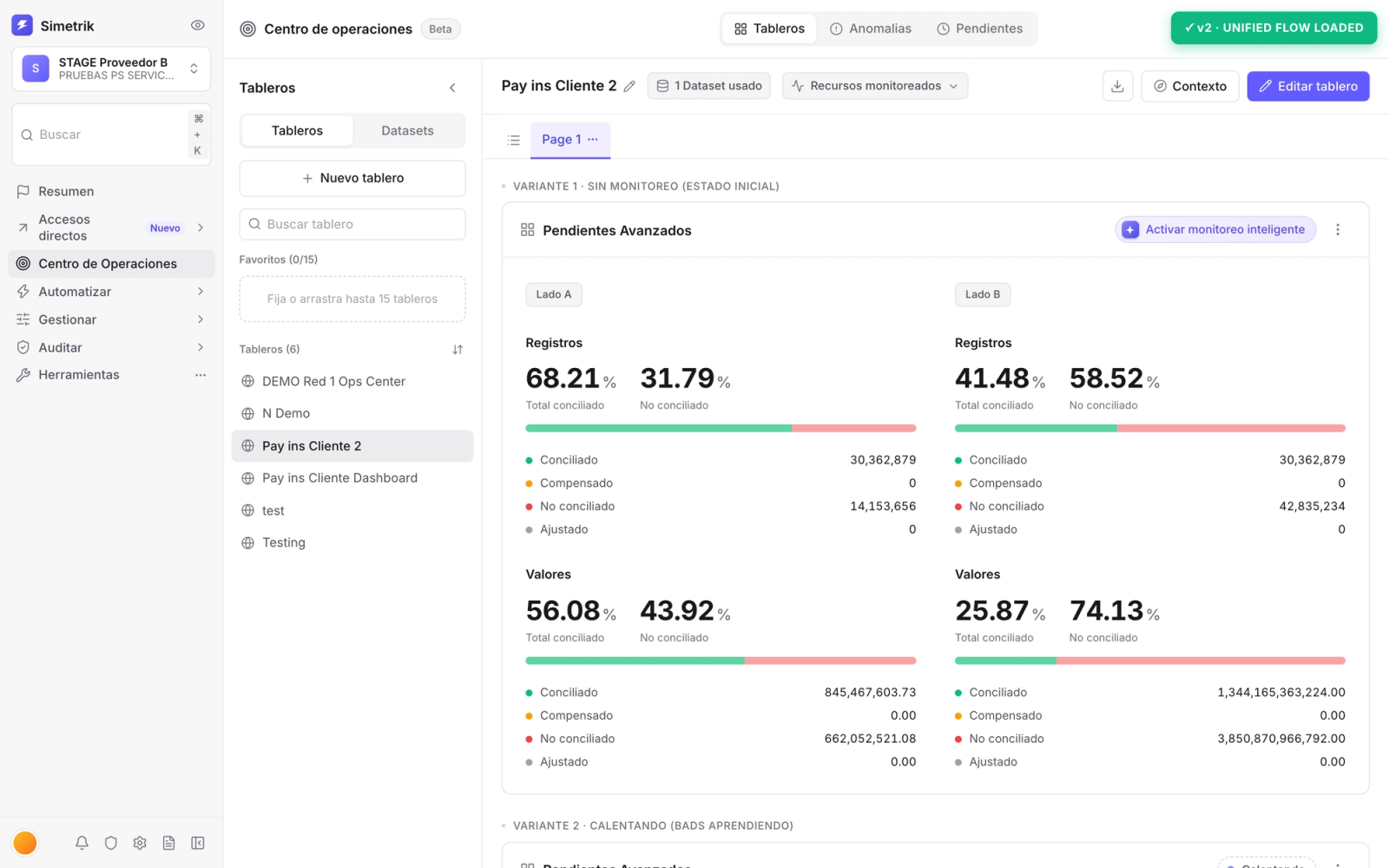The image size is (1389, 868).
Task: Switch to the Datasets tab
Action: pos(407,130)
